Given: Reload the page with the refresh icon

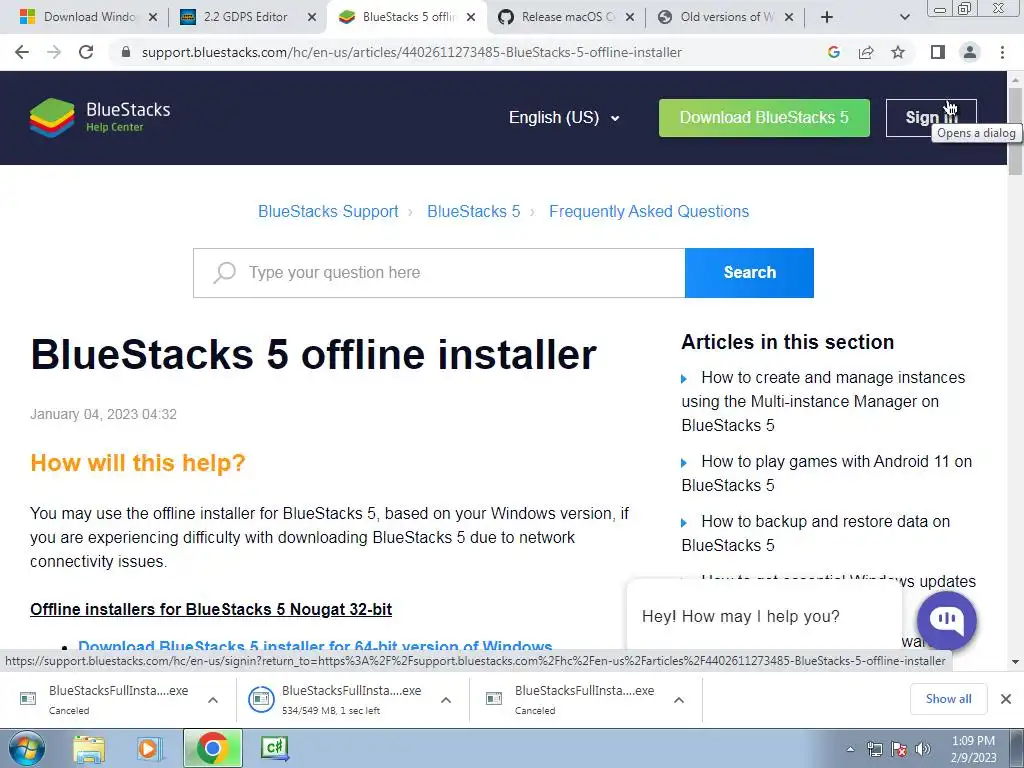Looking at the screenshot, I should pos(86,52).
